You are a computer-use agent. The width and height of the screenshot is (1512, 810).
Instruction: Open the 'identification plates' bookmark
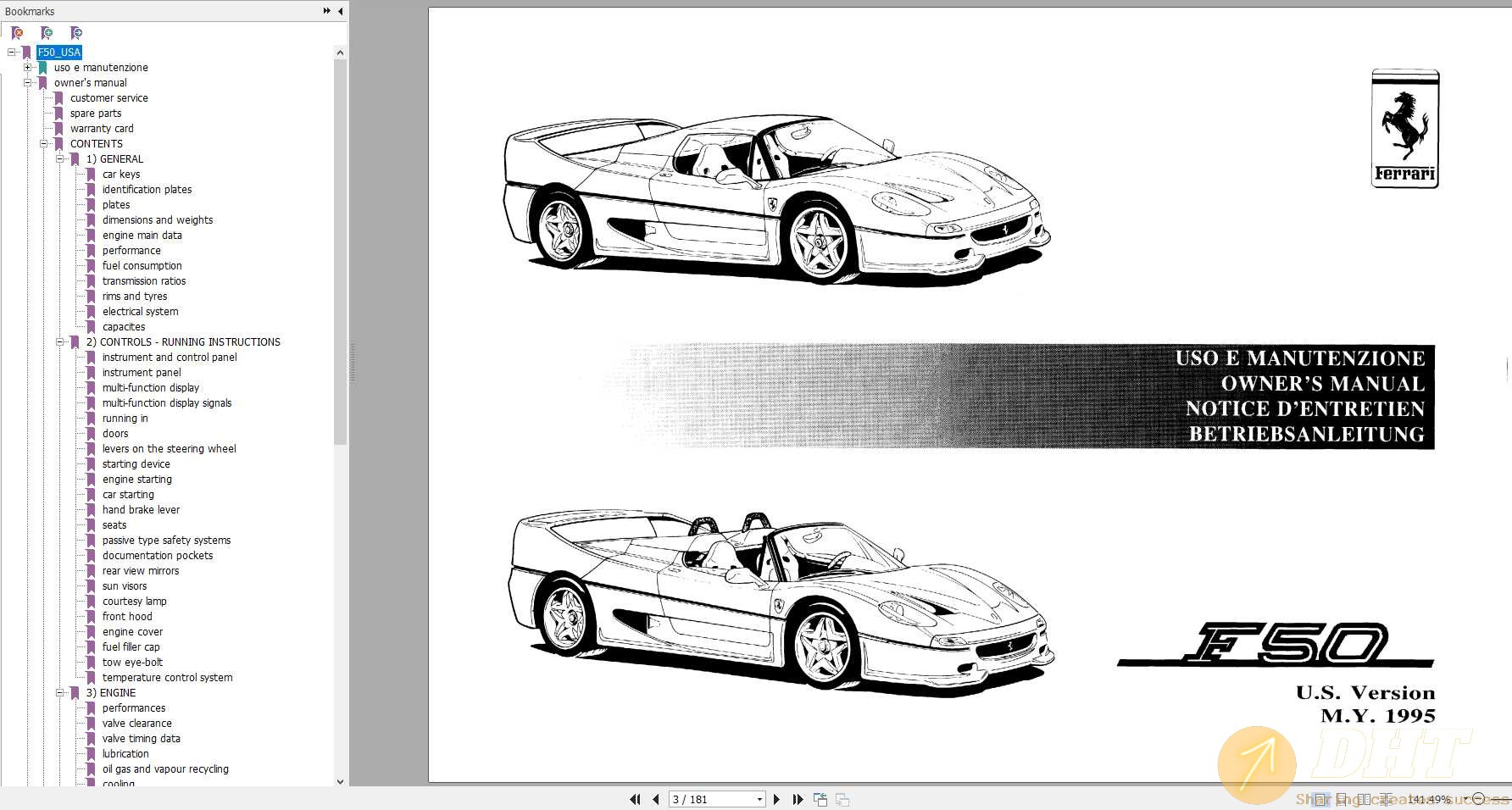click(147, 190)
